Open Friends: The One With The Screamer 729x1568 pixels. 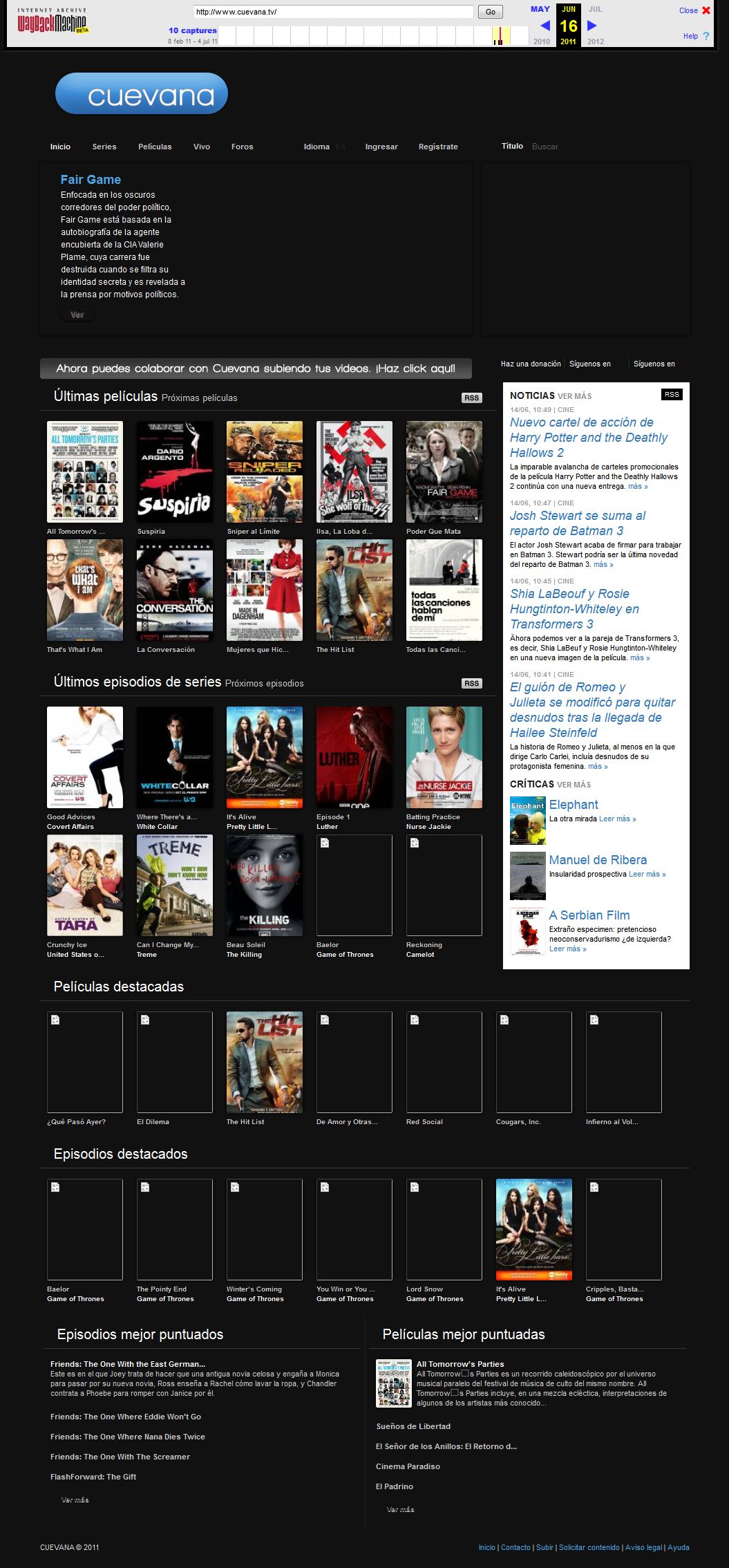click(120, 1457)
